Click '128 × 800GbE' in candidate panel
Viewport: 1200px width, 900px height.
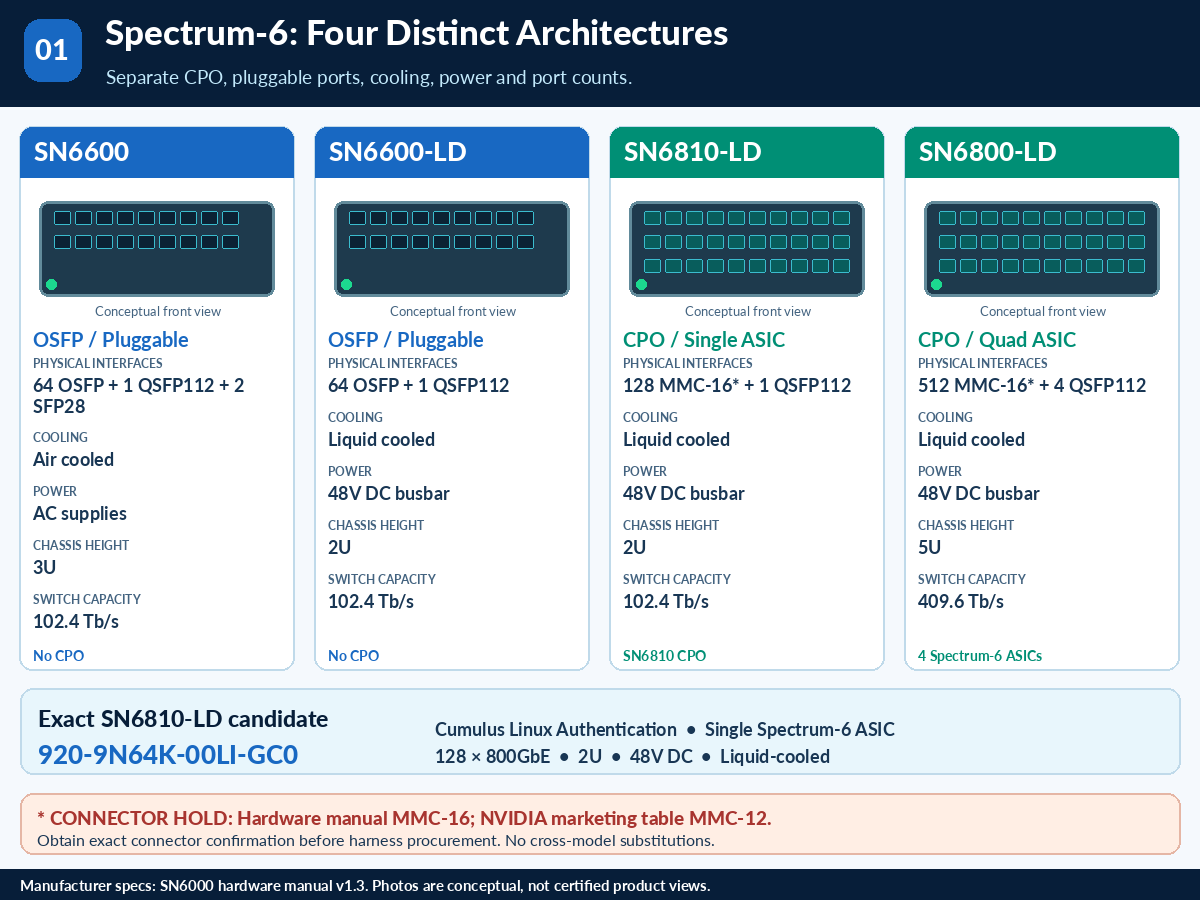(493, 757)
